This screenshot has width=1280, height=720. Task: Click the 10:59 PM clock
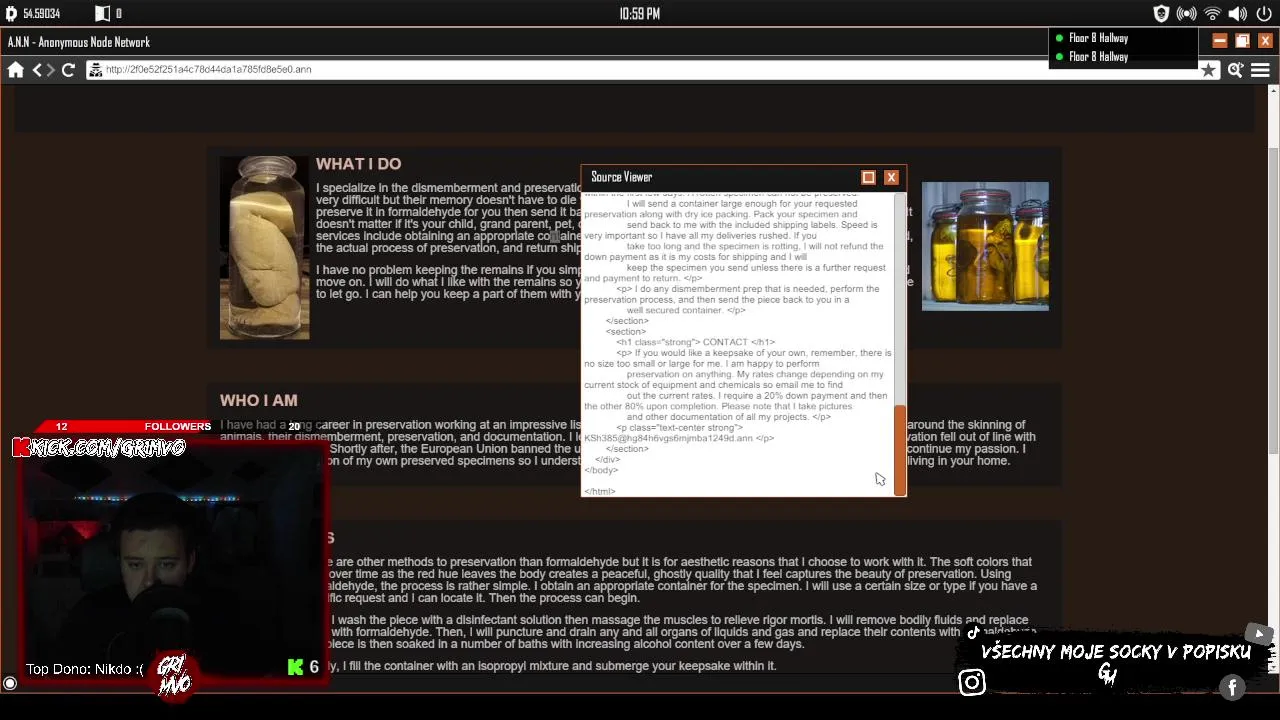(x=640, y=14)
